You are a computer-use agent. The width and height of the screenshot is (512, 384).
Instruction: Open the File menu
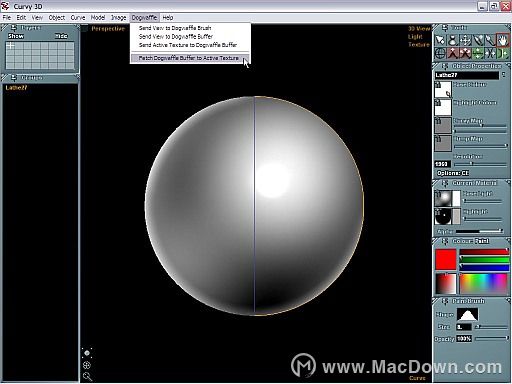(x=7, y=18)
